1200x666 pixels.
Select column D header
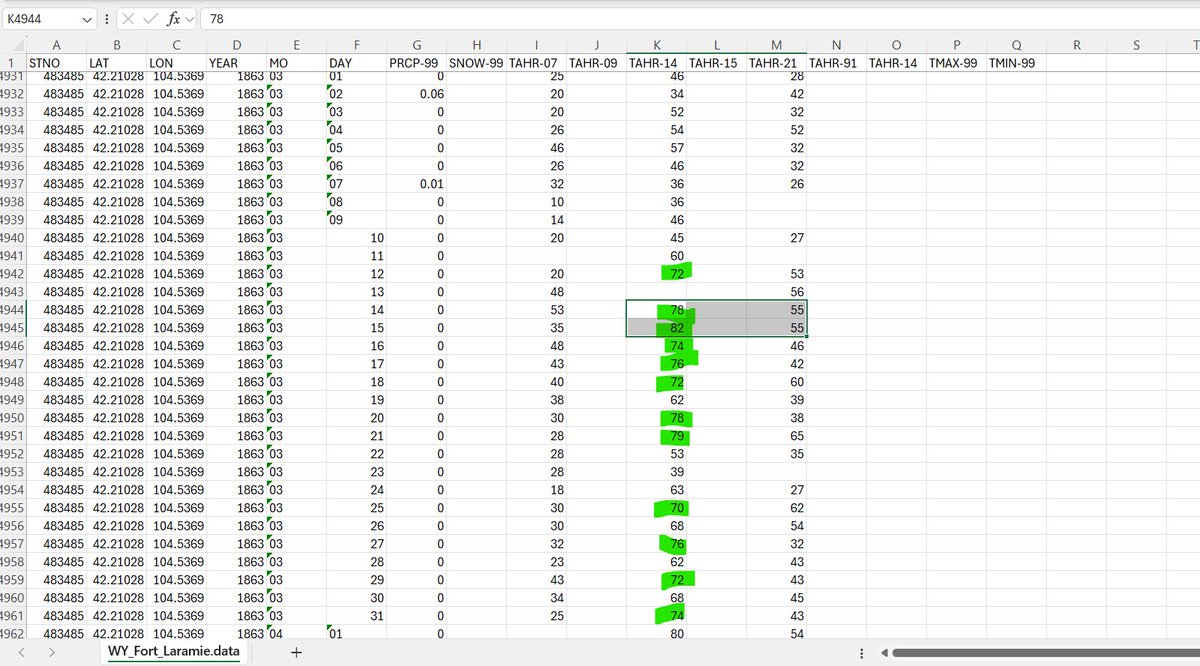click(236, 45)
